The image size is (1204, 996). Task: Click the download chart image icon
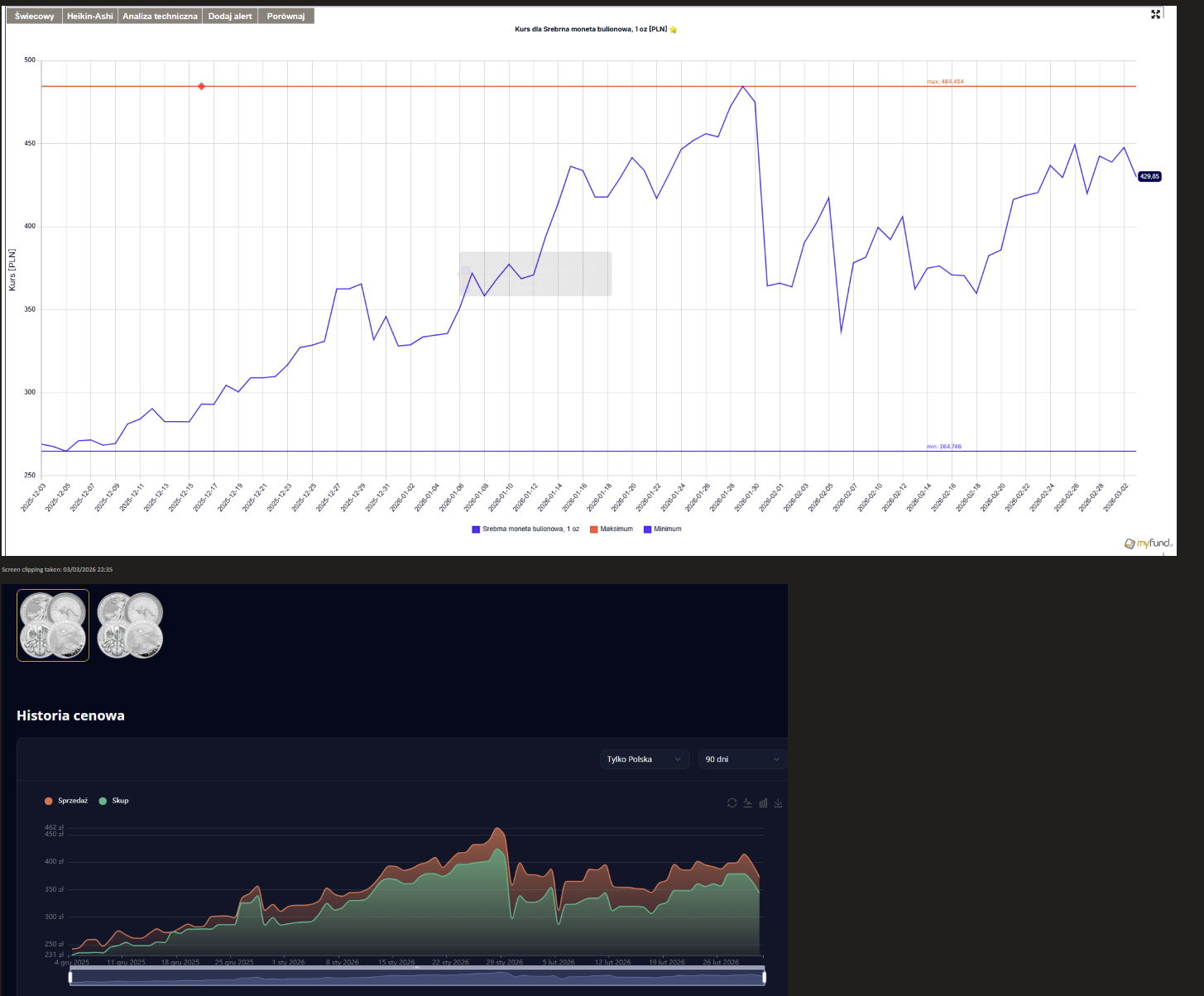pyautogui.click(x=778, y=803)
